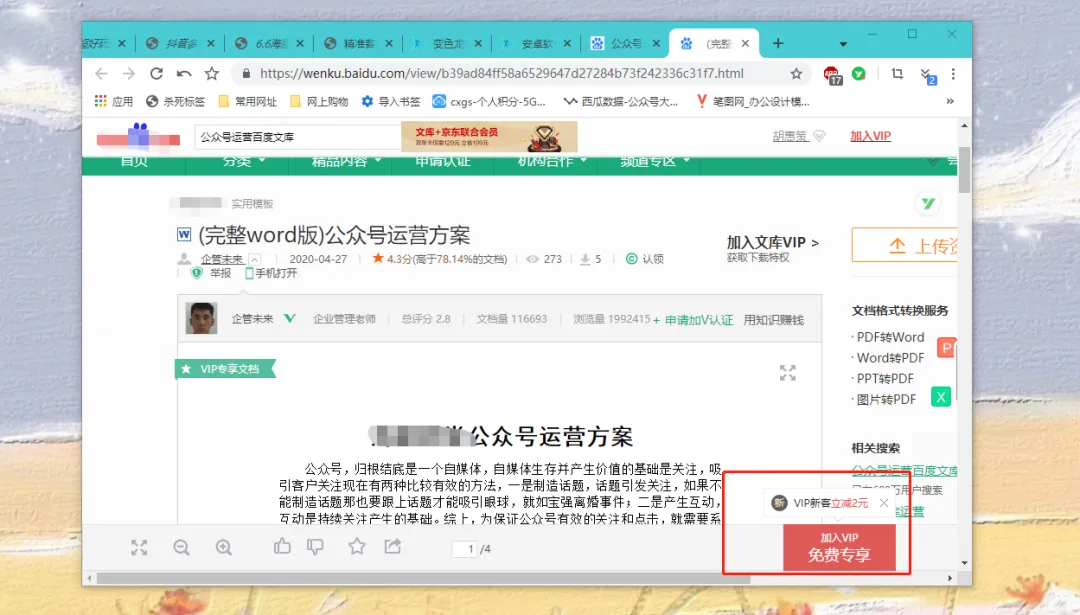Click the page number input field showing 1

[x=464, y=549]
